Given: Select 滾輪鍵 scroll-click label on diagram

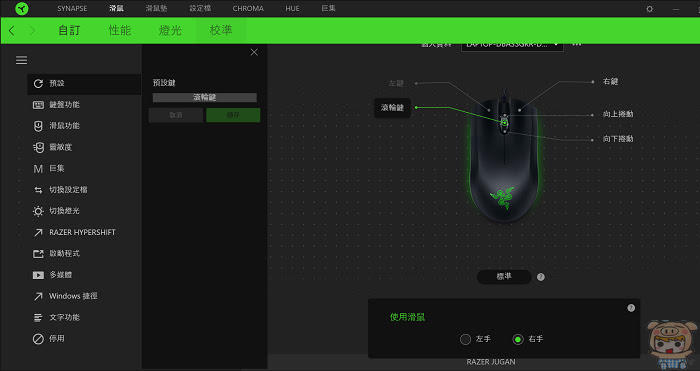Looking at the screenshot, I should (392, 108).
